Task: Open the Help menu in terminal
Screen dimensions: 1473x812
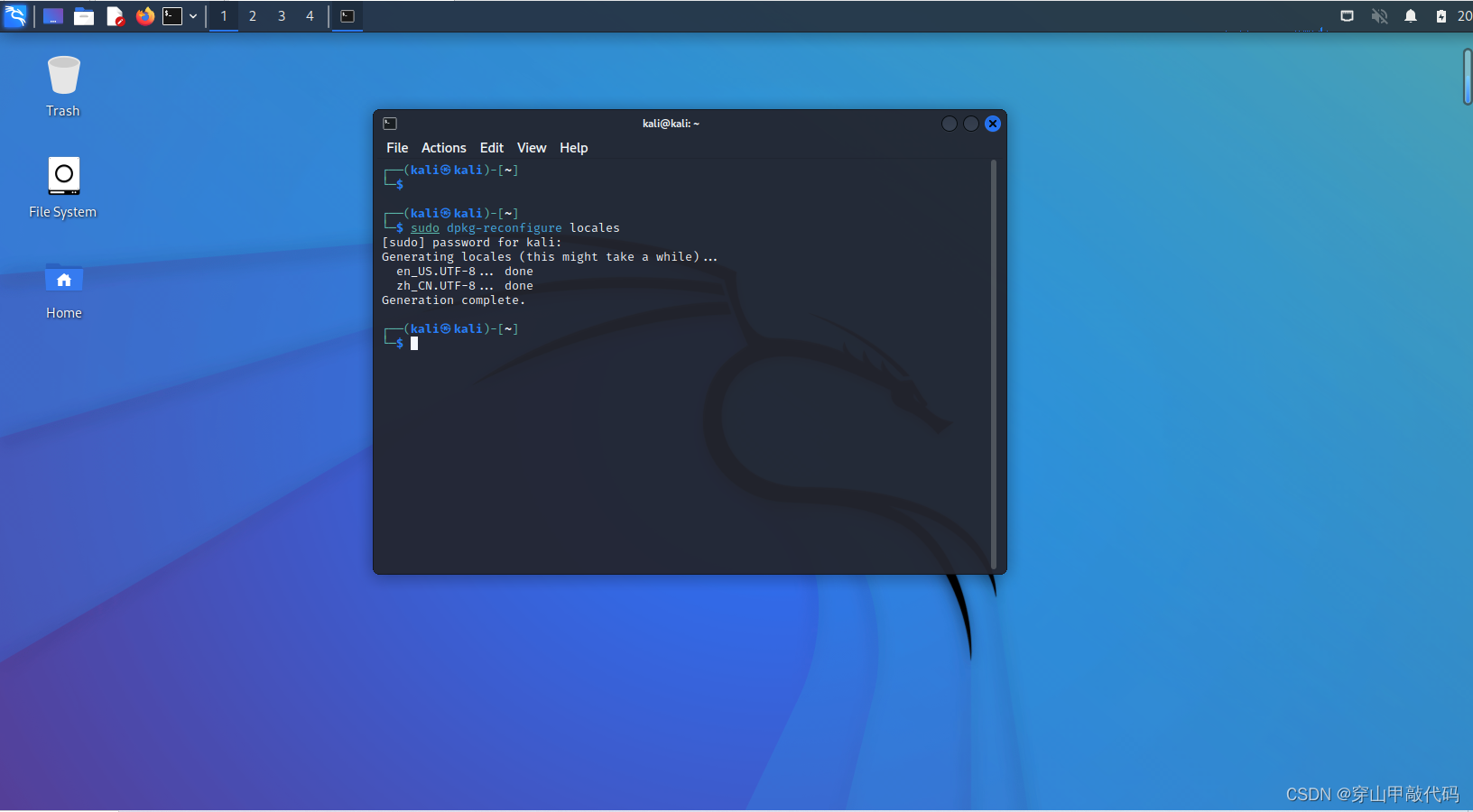Action: 574,148
